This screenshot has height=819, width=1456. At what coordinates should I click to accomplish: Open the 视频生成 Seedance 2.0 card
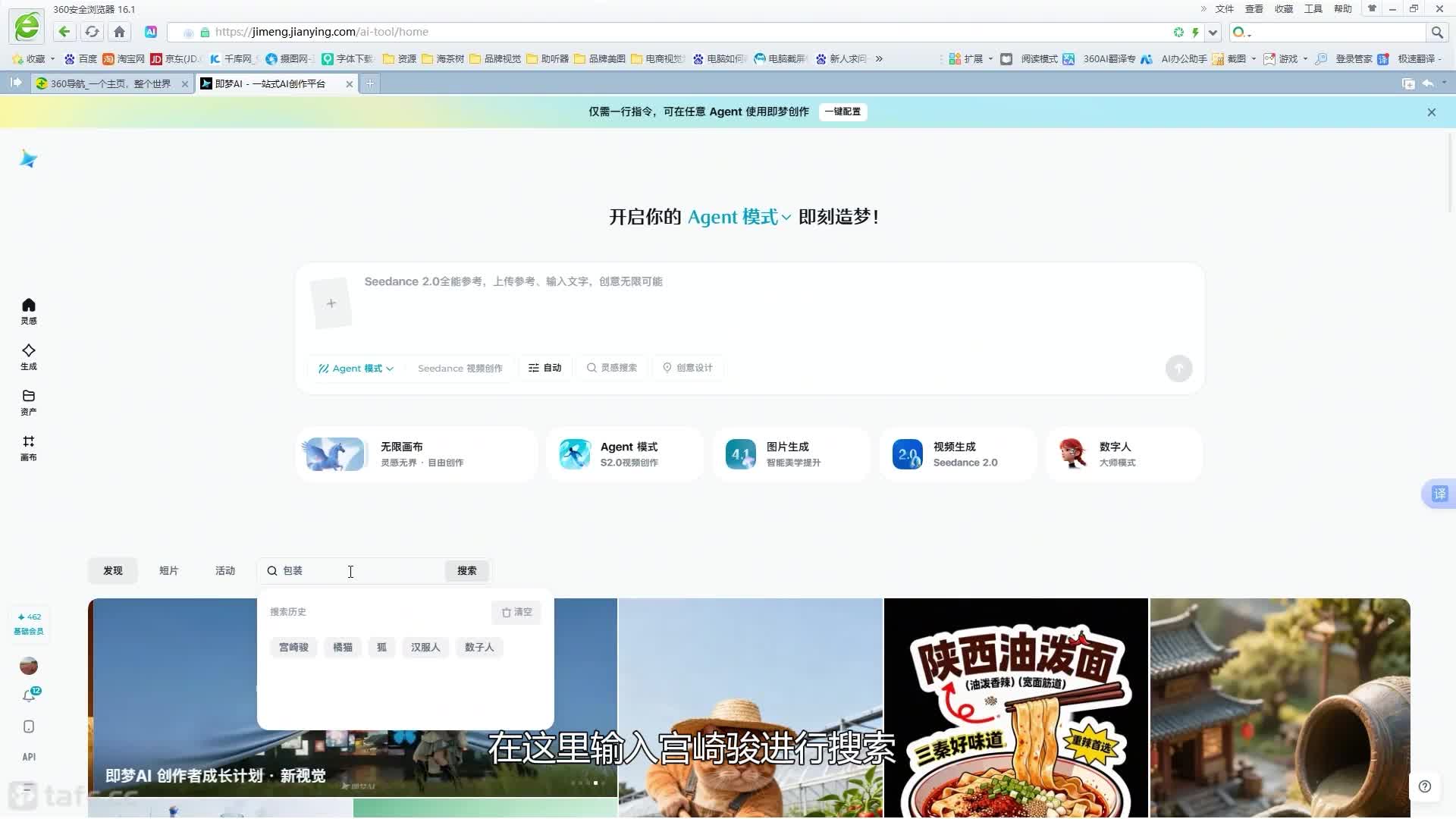958,454
